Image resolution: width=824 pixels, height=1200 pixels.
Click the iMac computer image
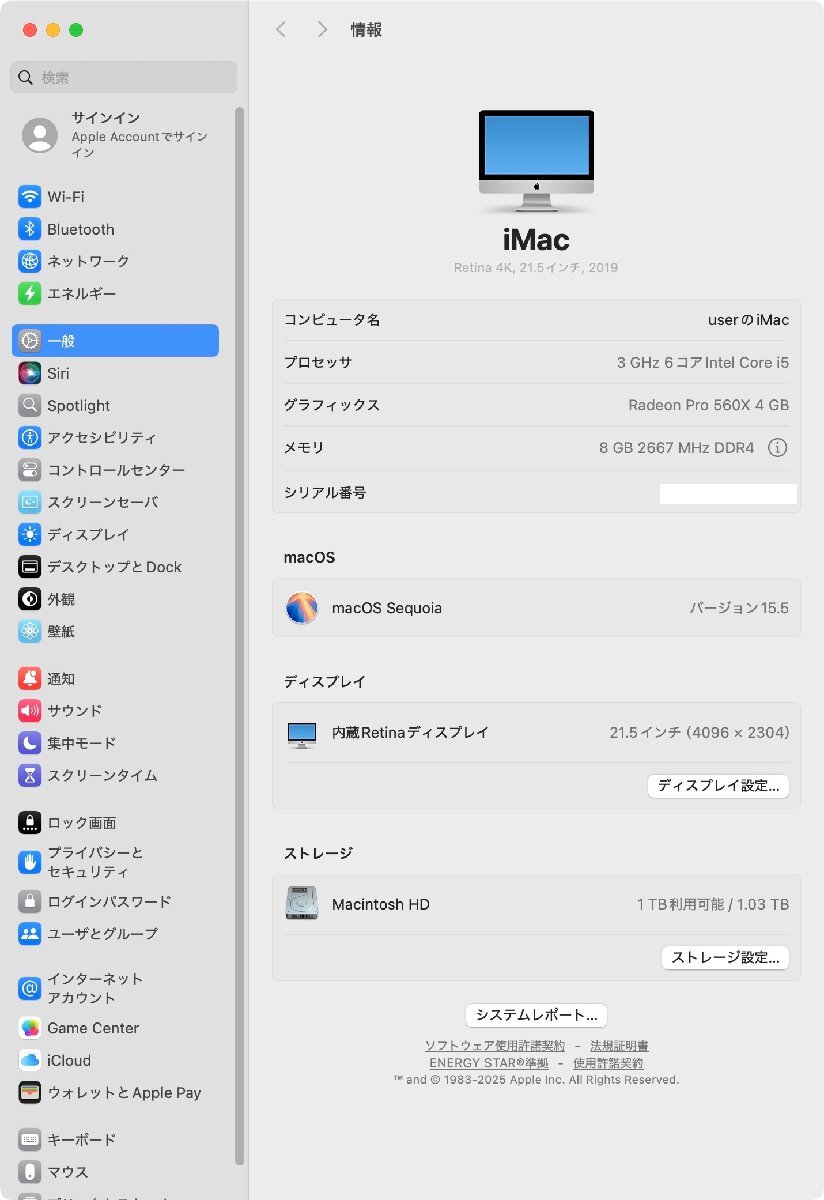(536, 161)
